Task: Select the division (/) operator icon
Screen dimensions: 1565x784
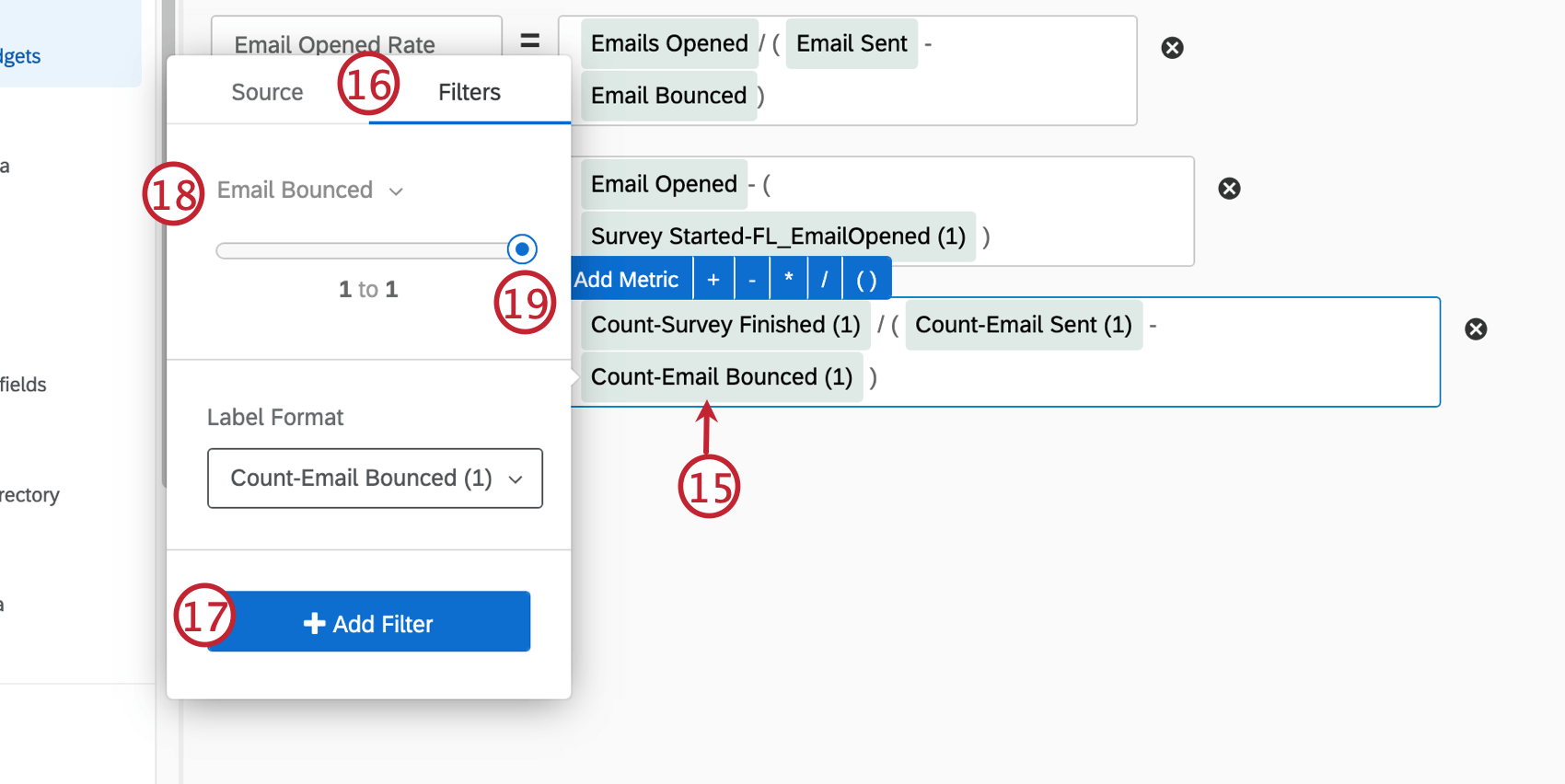Action: (824, 278)
